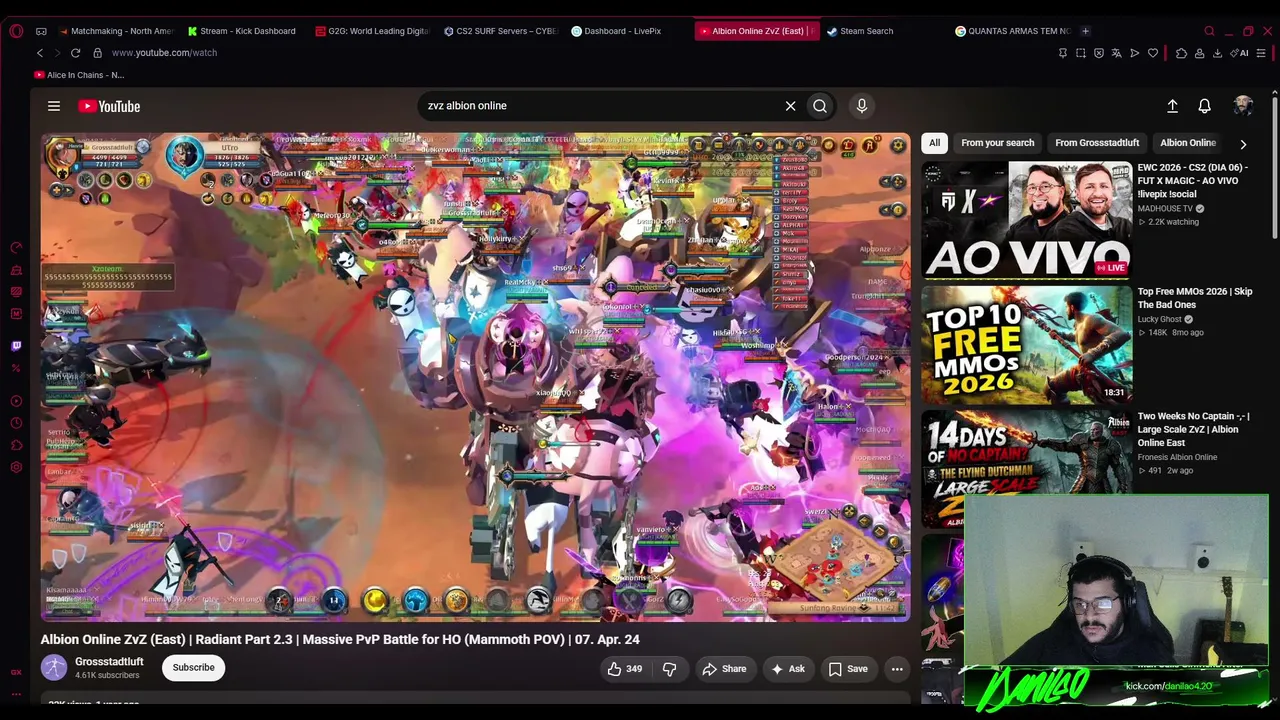Share the Albion Online ZvZ video
Screen dimensions: 1280x720
click(x=724, y=669)
